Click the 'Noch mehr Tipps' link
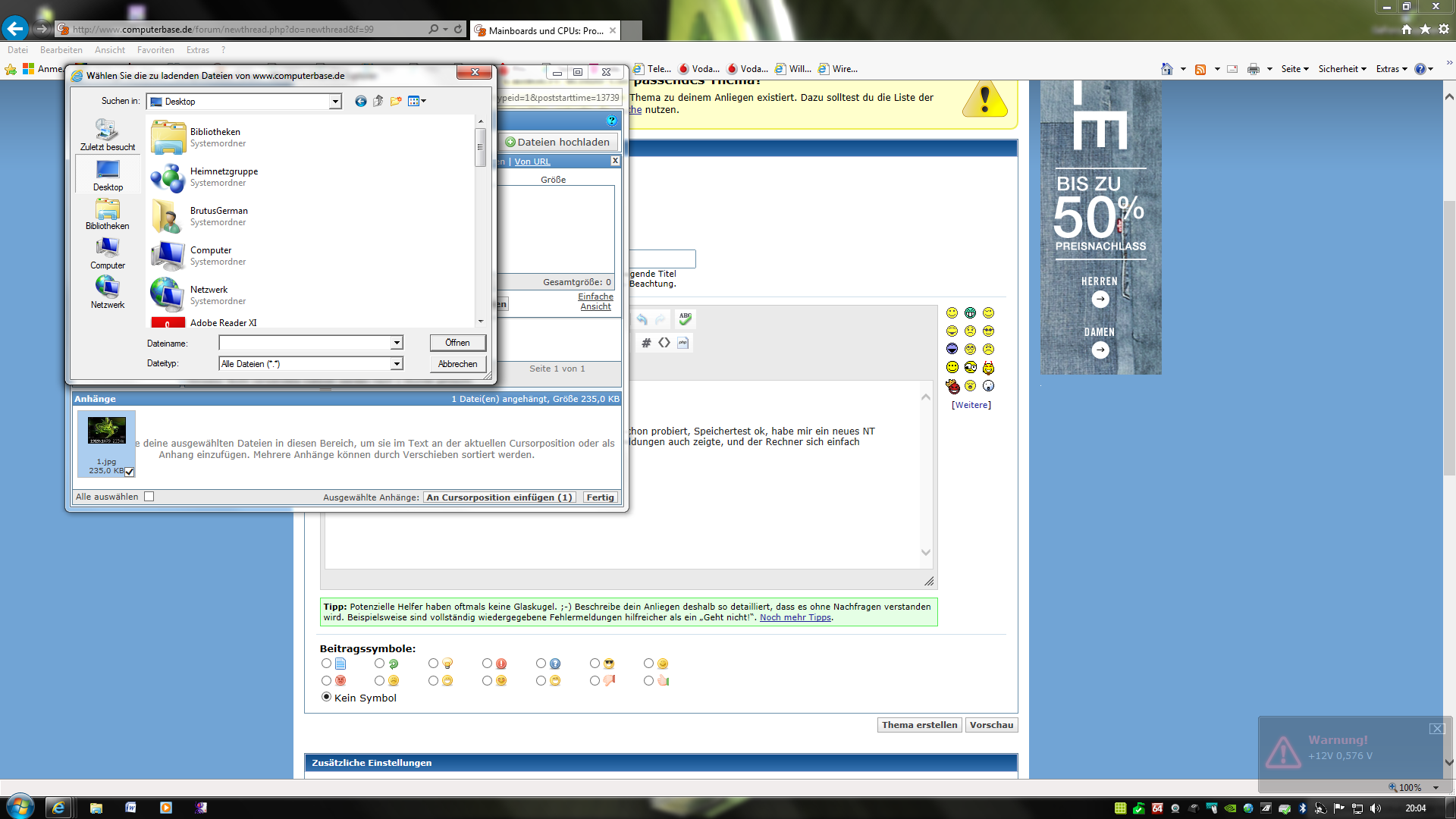The width and height of the screenshot is (1456, 819). coord(795,617)
